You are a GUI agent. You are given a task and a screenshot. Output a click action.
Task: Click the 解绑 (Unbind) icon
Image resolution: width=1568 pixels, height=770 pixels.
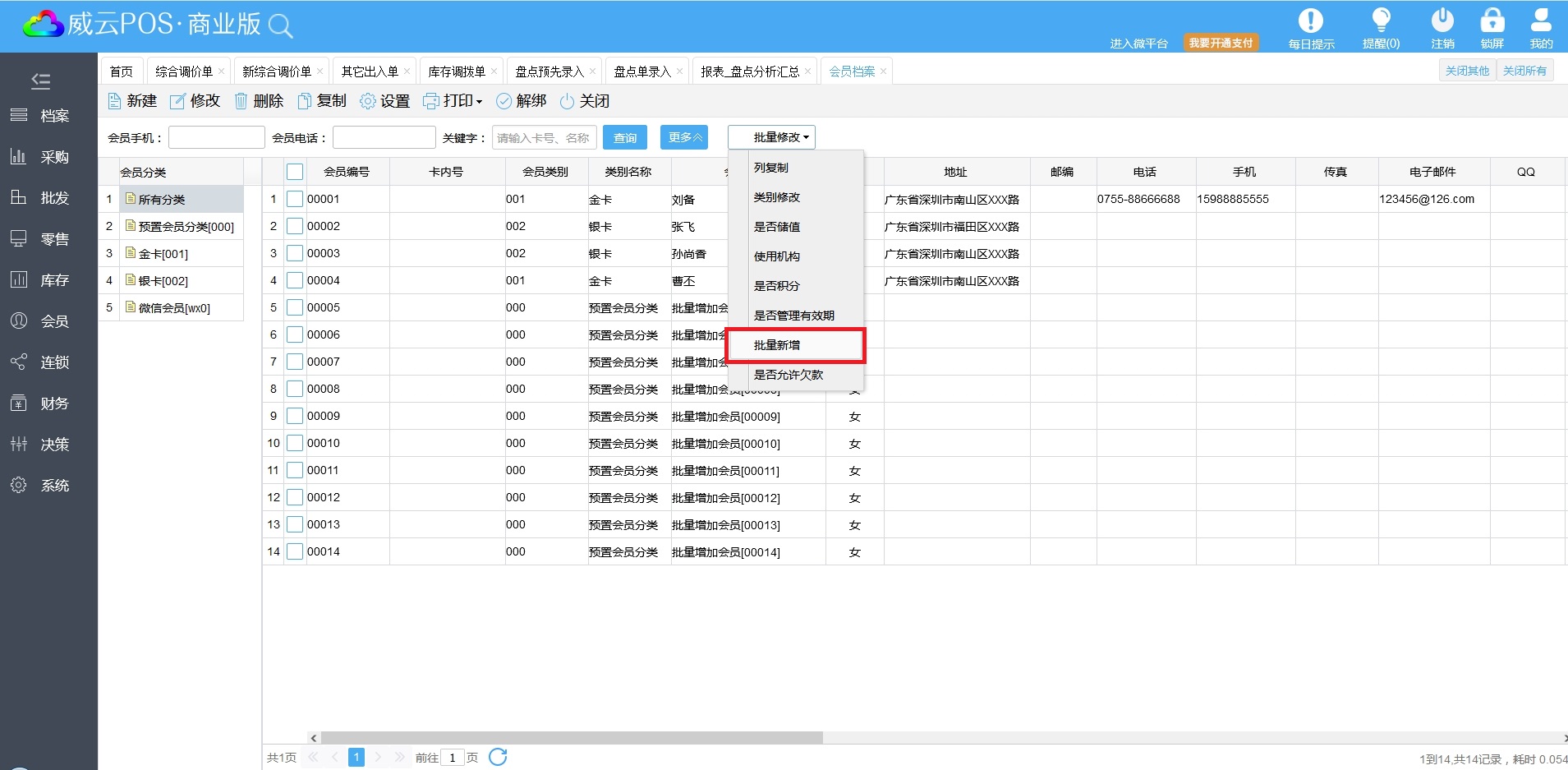coord(504,101)
